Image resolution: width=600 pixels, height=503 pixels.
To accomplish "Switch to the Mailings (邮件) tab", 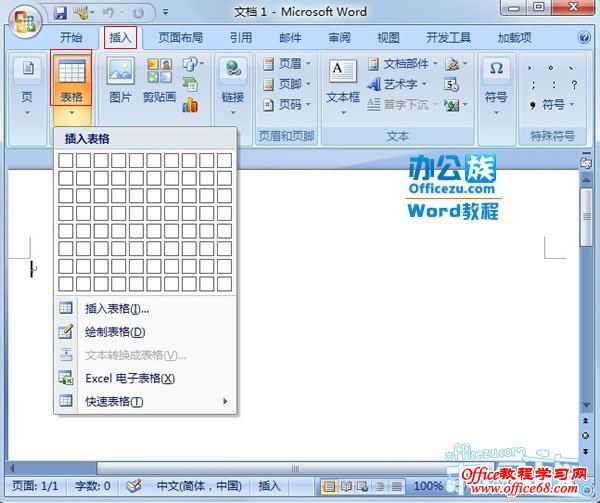I will click(290, 37).
